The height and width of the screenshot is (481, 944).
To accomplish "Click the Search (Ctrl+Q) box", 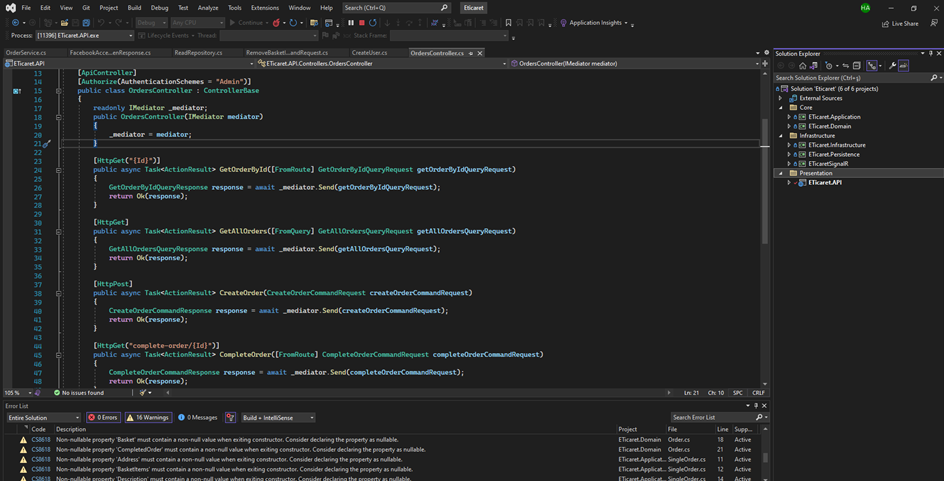I will tap(397, 8).
